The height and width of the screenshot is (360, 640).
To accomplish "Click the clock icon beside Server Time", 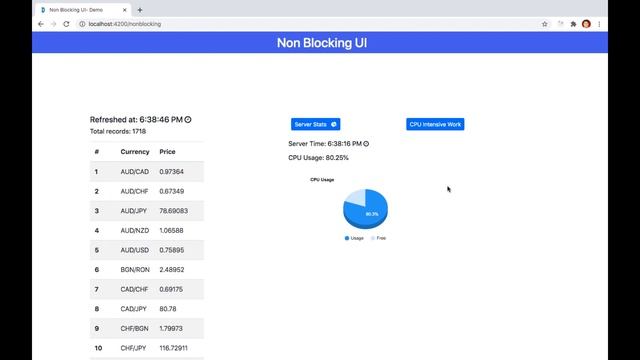I will pos(366,144).
